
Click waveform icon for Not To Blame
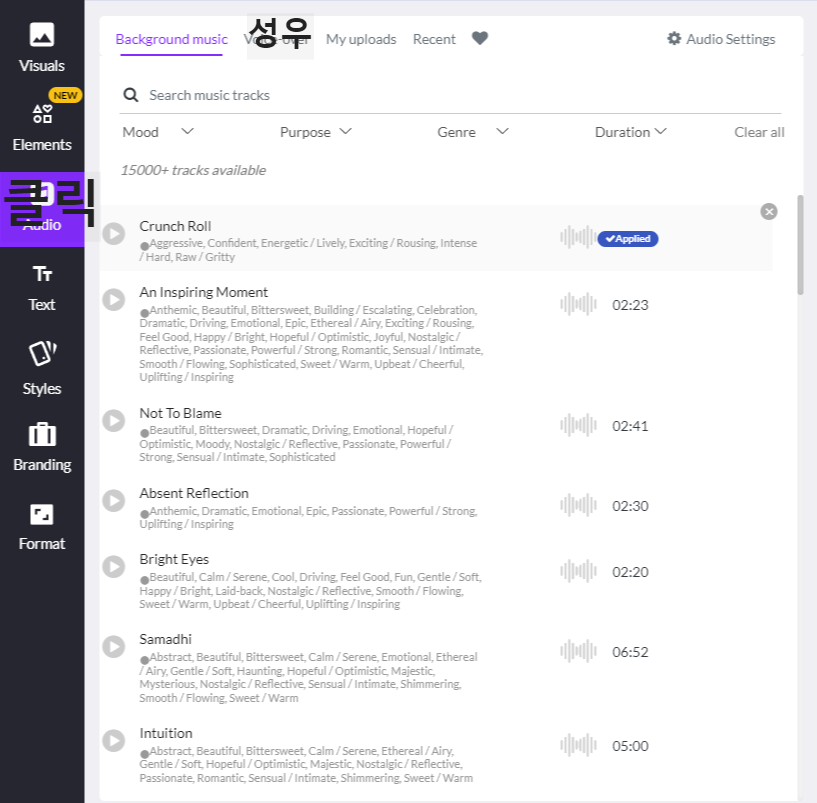[578, 426]
